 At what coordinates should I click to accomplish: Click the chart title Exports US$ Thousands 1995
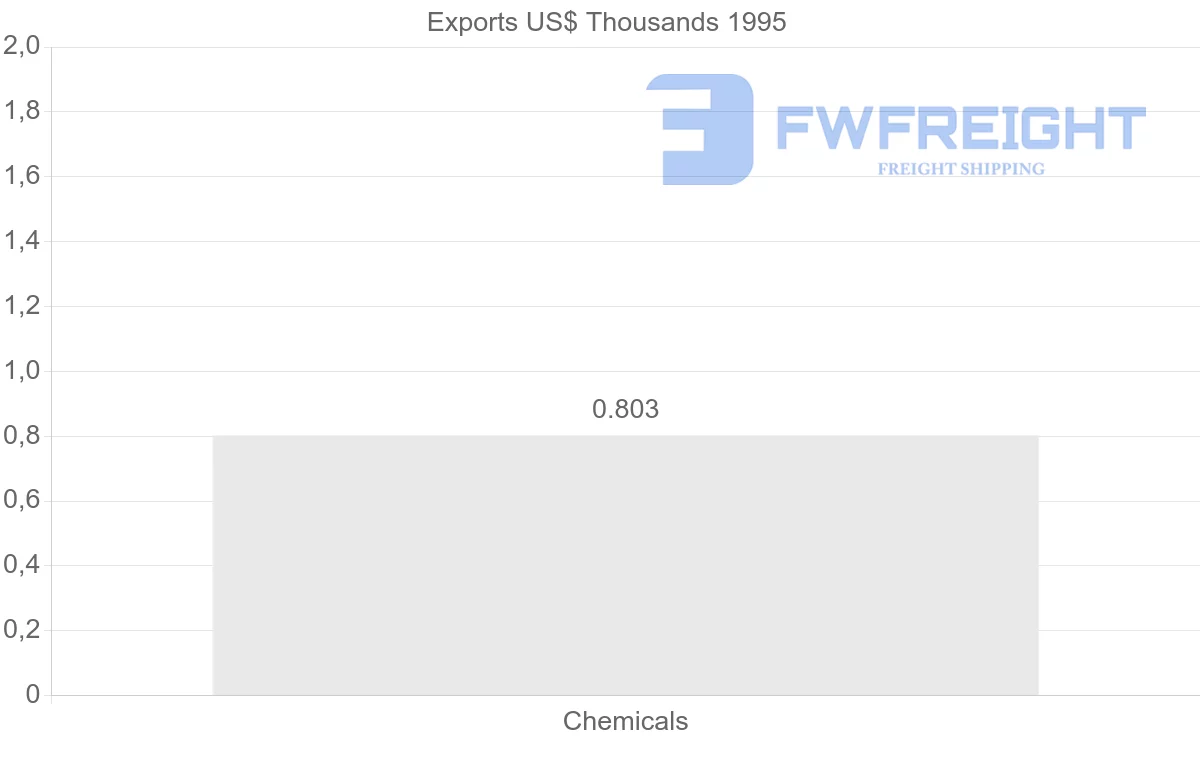[606, 22]
